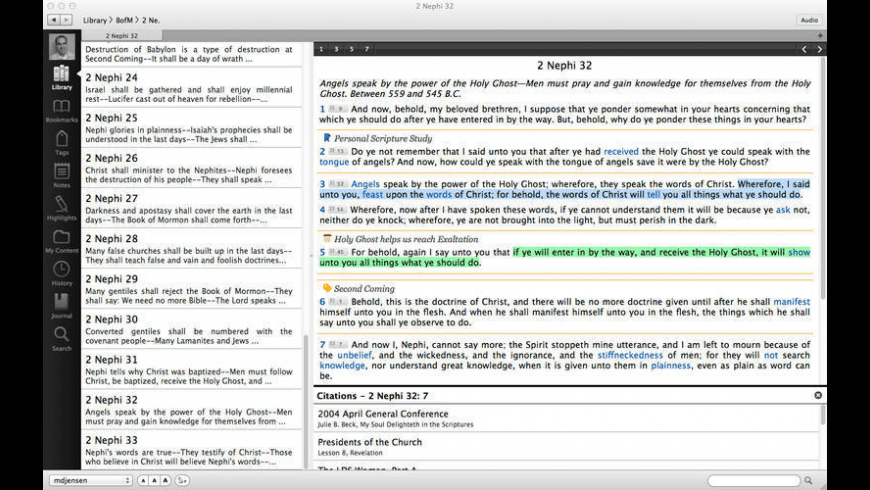Open 2 Nephi 30 in chapter list

[x=191, y=330]
